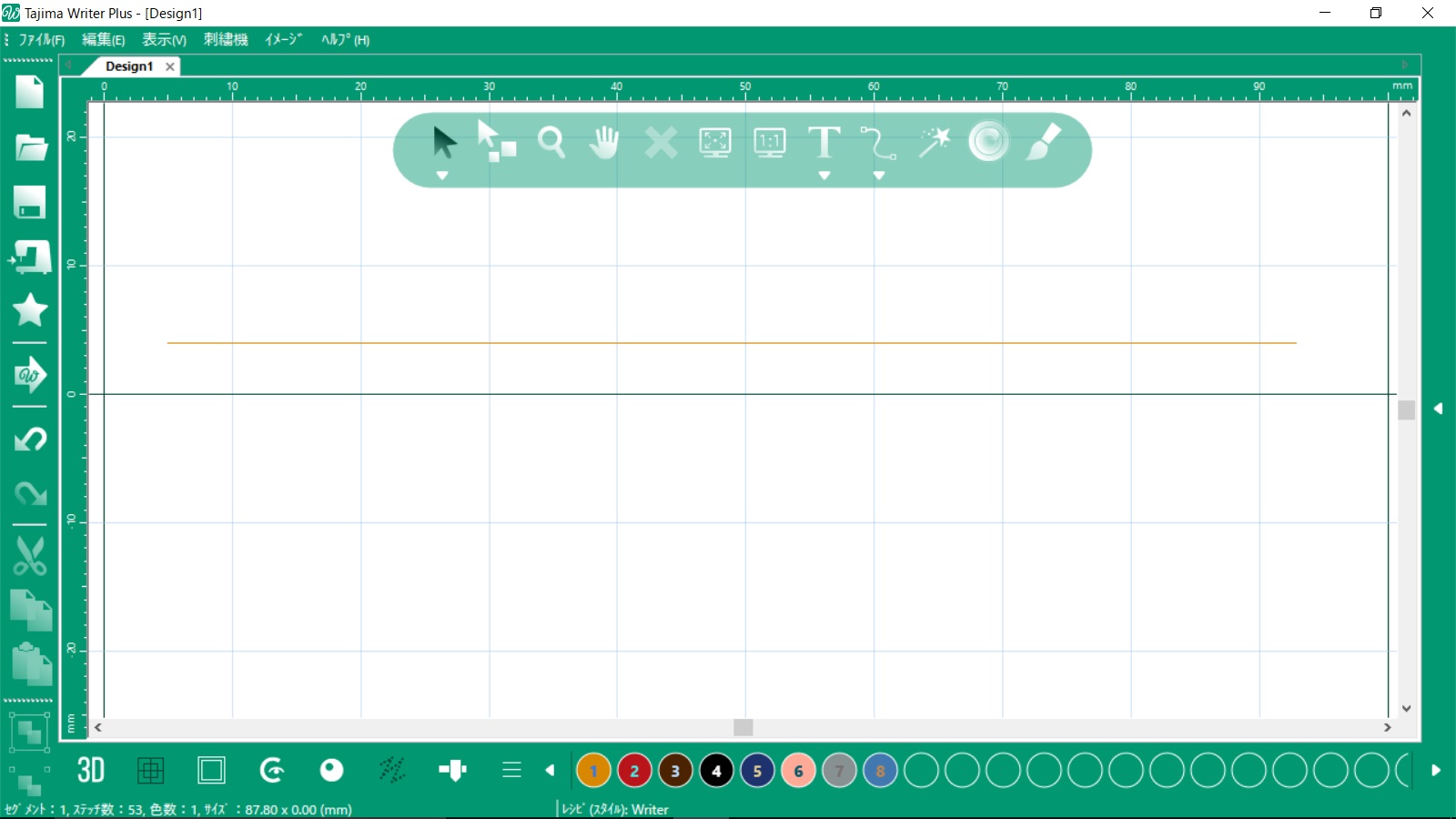Cut selection with the scissors icon
The height and width of the screenshot is (819, 1456).
pos(30,555)
